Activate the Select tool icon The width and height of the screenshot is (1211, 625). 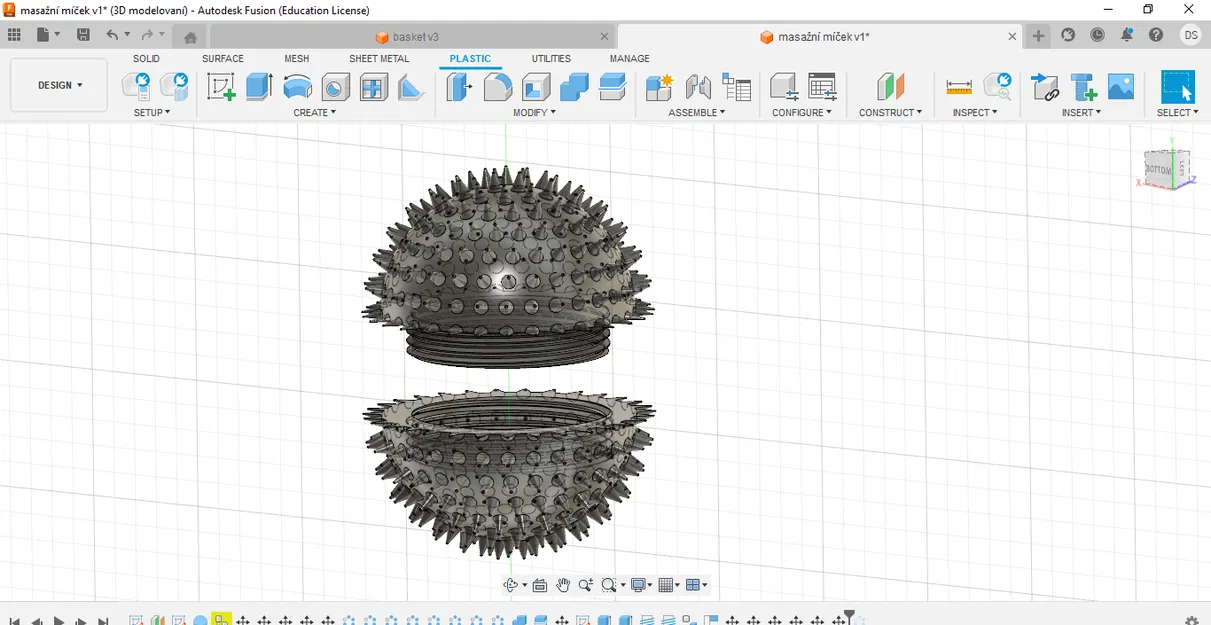(x=1177, y=87)
